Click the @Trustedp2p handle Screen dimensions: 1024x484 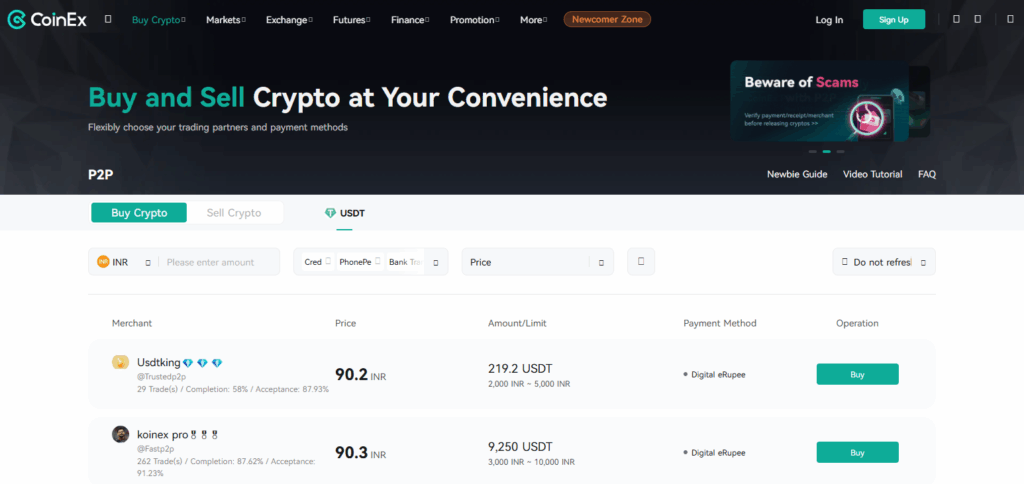tap(161, 377)
